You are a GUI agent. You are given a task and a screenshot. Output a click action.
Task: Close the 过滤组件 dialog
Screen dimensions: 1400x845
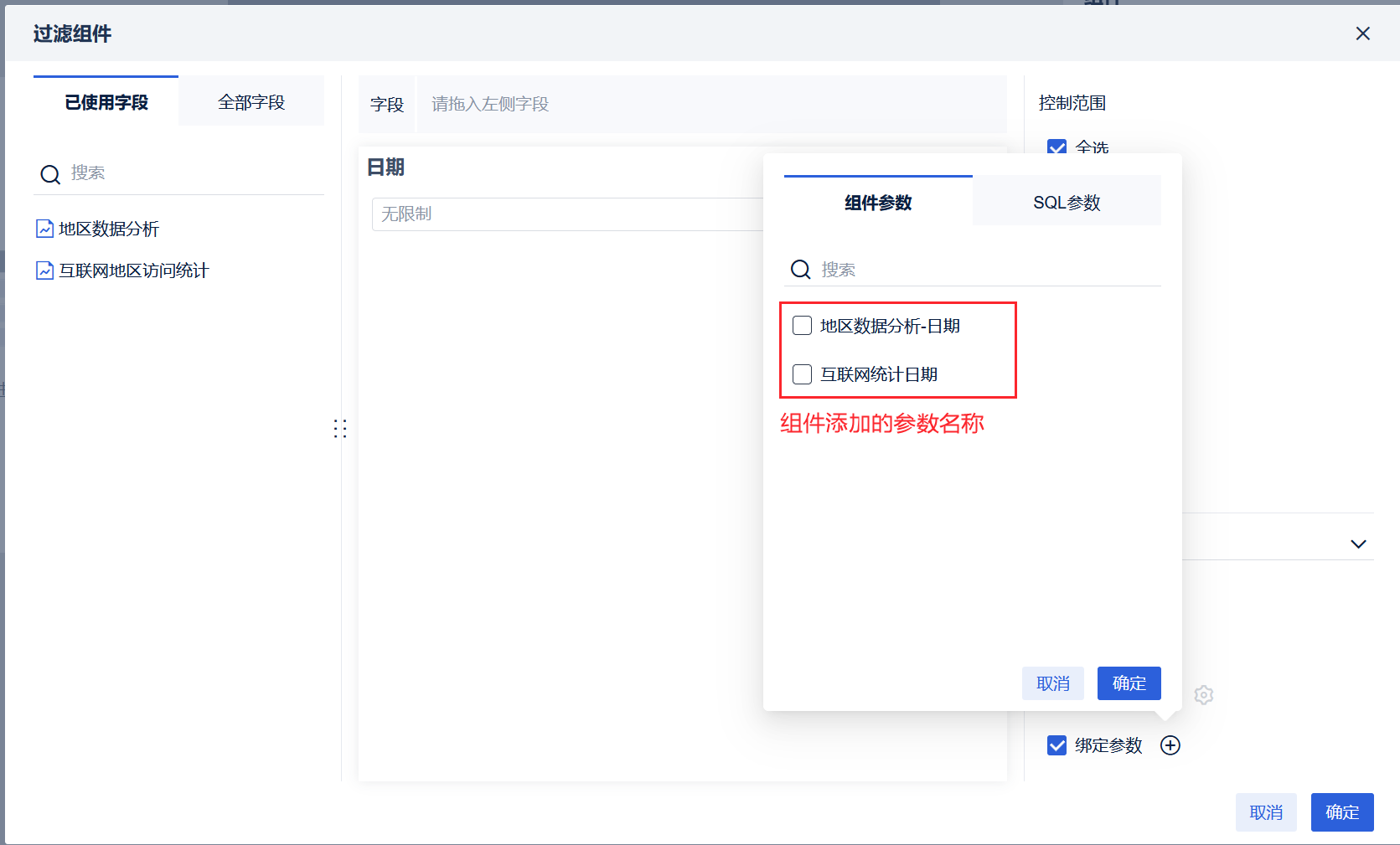pyautogui.click(x=1363, y=33)
